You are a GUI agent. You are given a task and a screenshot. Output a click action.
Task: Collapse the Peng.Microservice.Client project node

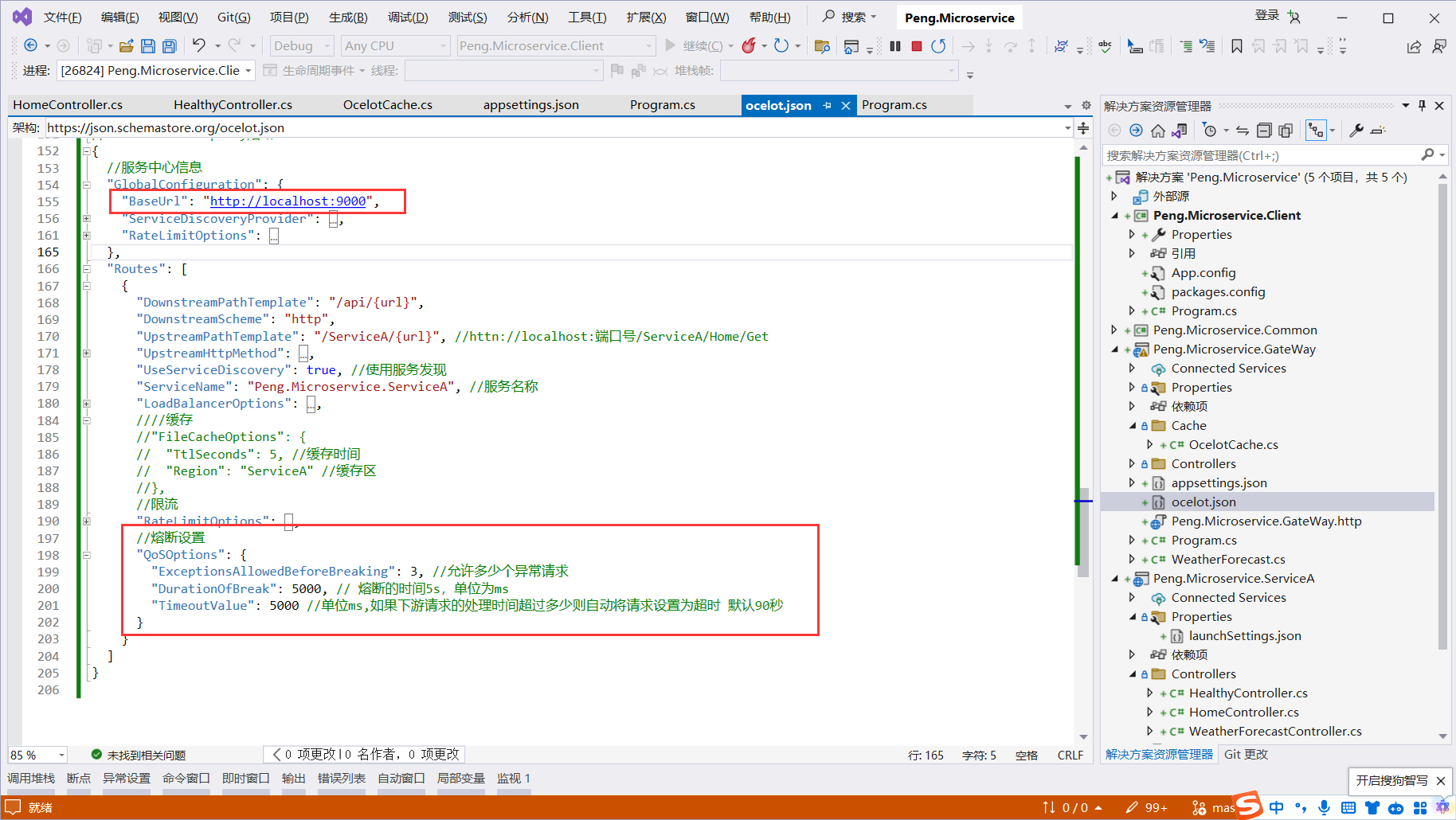[x=1115, y=216]
